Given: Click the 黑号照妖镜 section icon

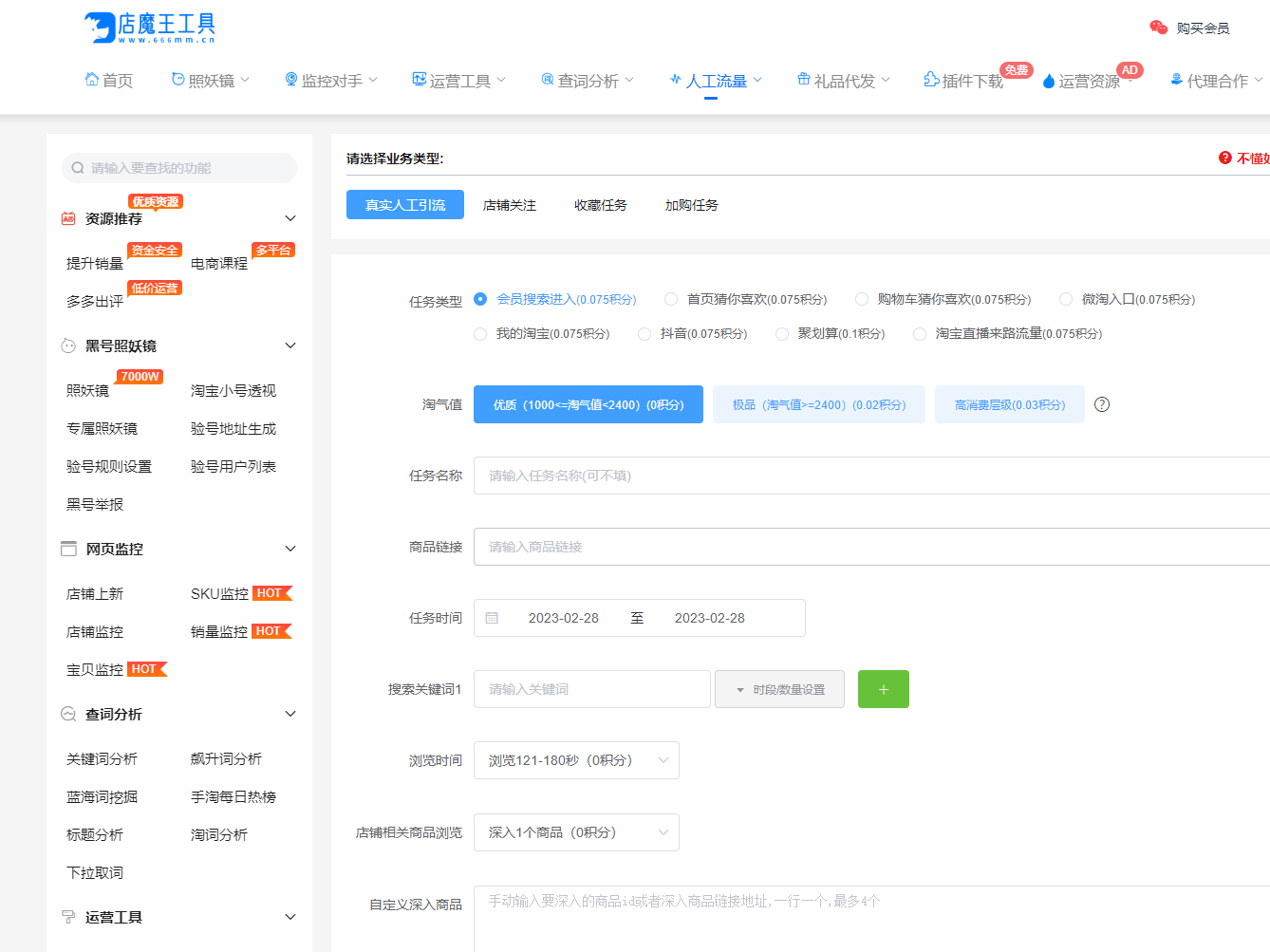Looking at the screenshot, I should pos(68,345).
